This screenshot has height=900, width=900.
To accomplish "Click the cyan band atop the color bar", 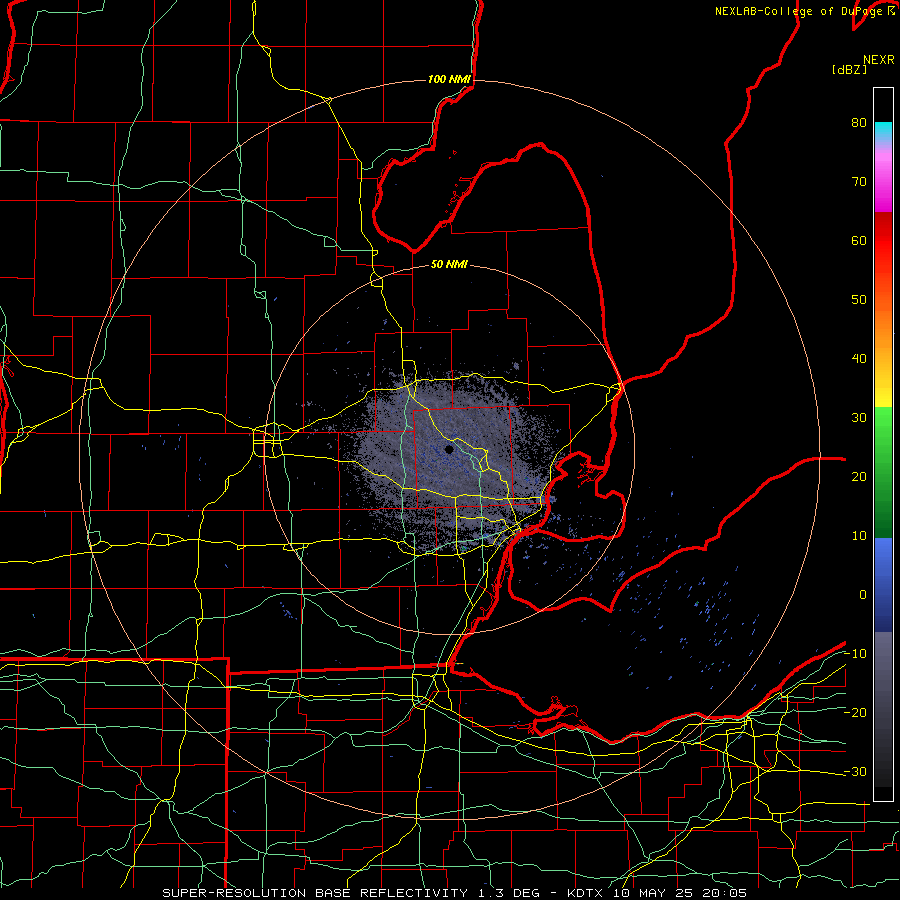I will click(883, 131).
